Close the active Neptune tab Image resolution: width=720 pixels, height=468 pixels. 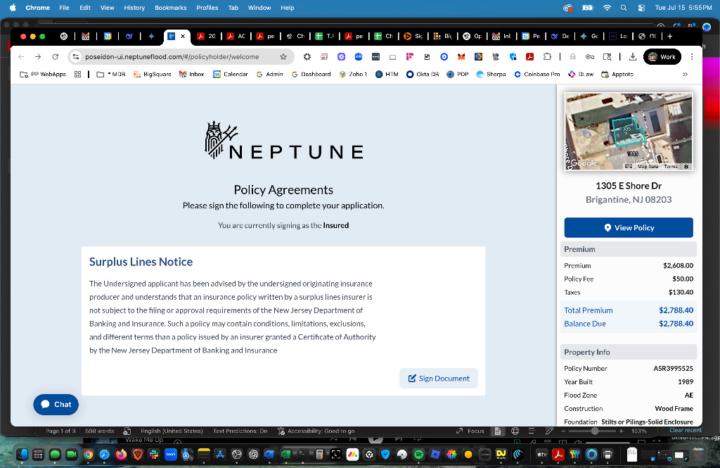[x=183, y=36]
